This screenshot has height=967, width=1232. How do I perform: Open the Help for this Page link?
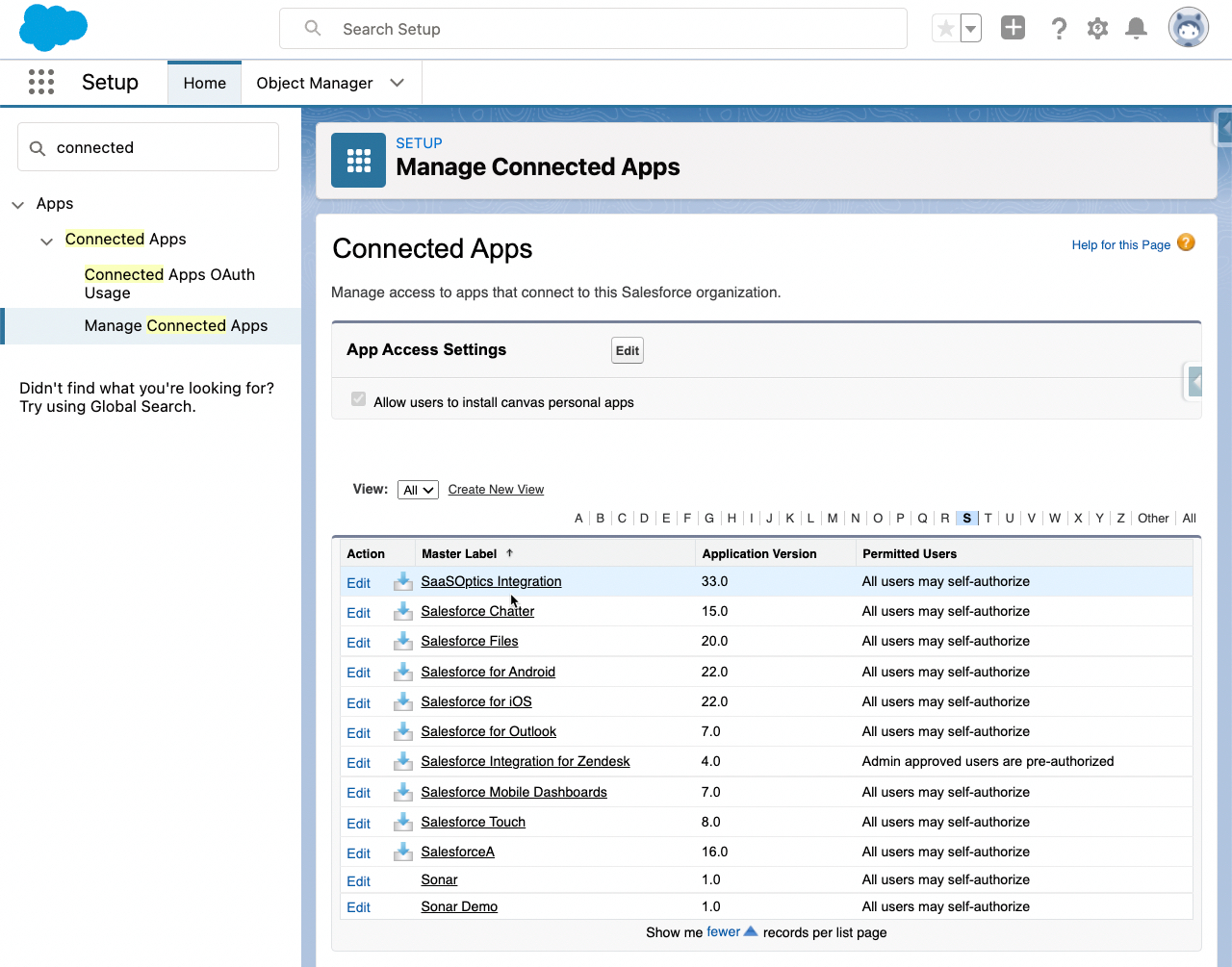1121,244
